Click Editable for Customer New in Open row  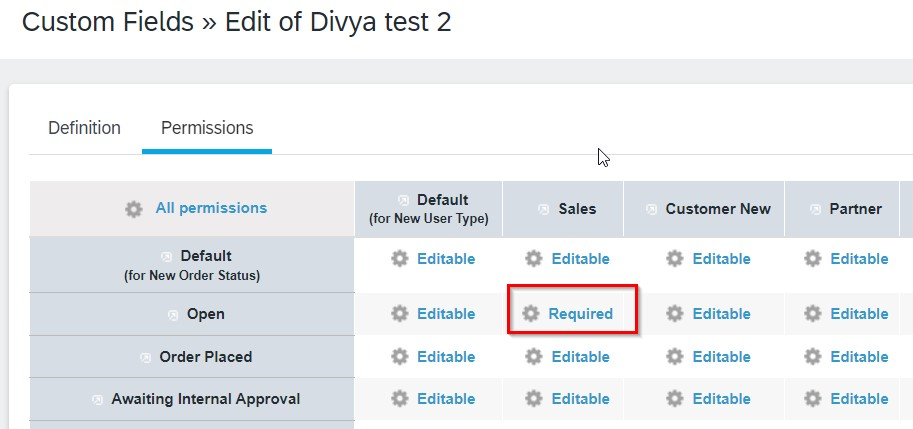point(721,314)
